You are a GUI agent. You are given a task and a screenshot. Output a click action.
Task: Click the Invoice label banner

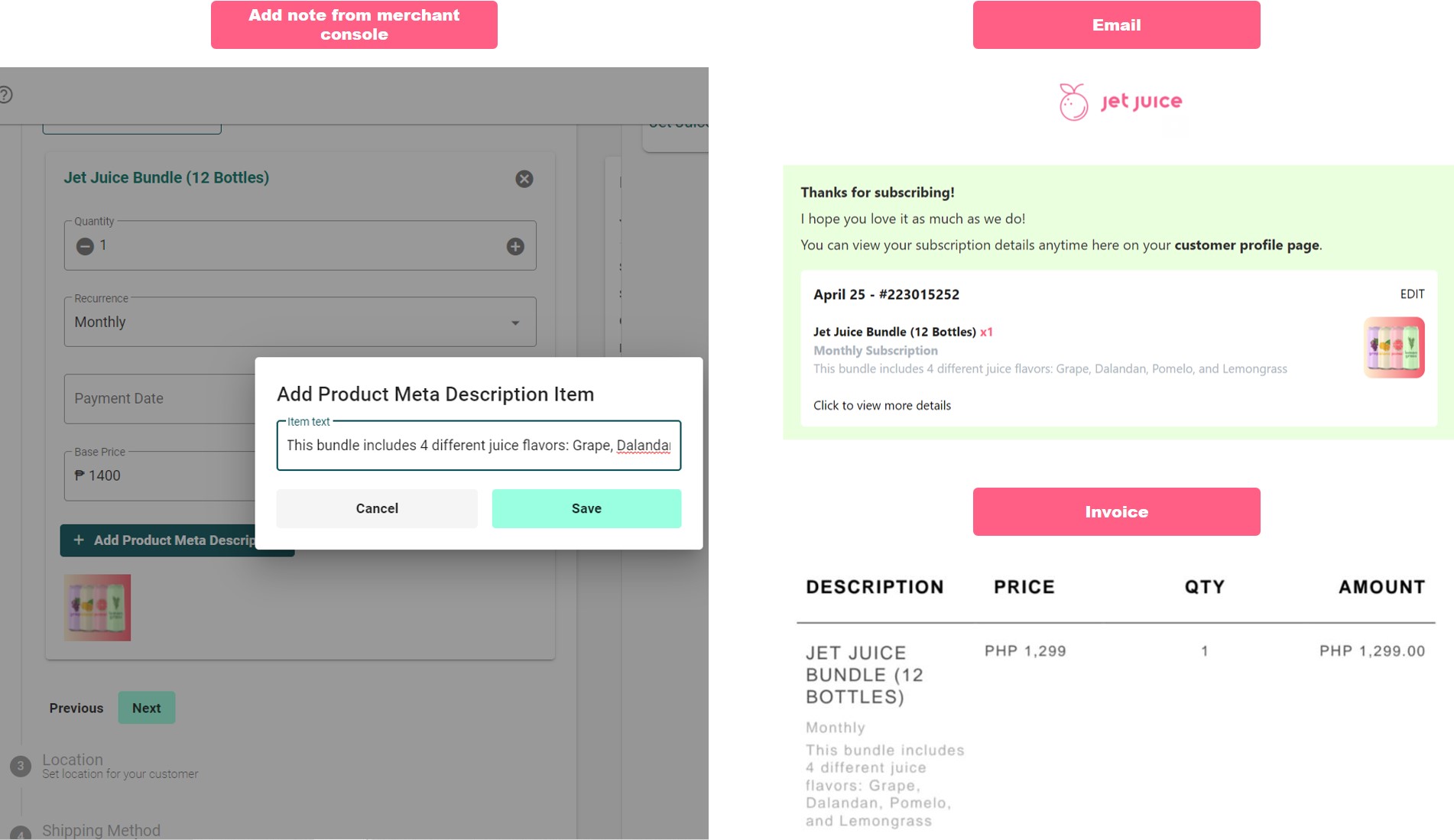coord(1116,512)
